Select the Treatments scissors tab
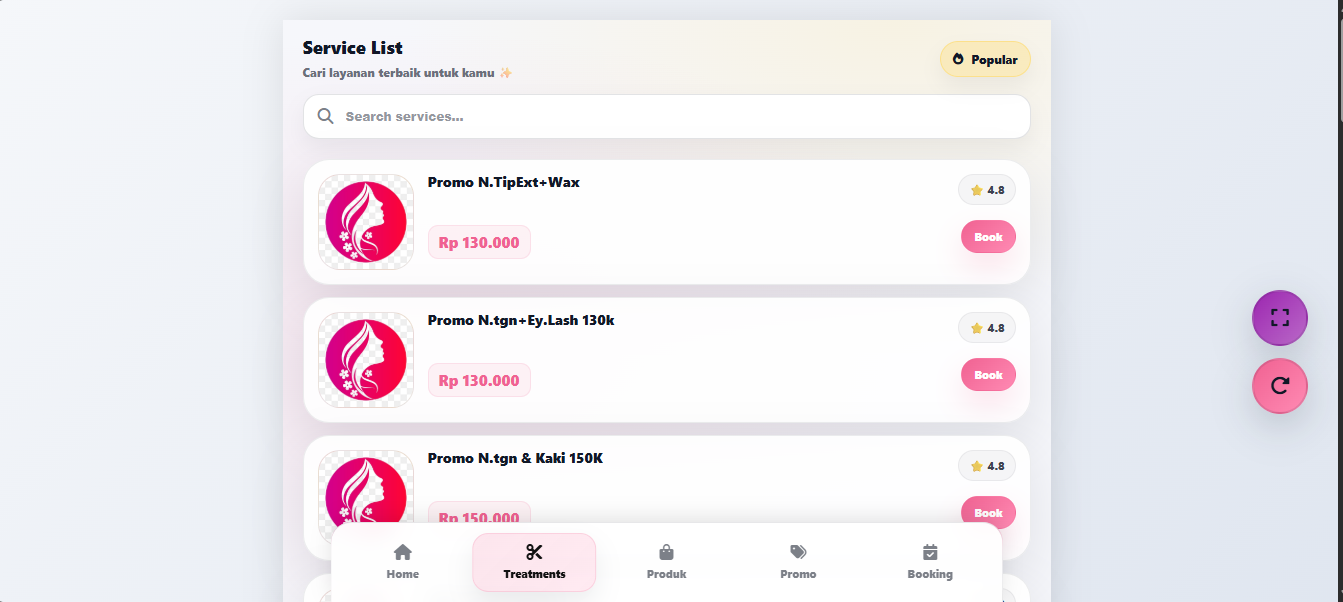Screen dimensions: 1343x602 (534, 561)
